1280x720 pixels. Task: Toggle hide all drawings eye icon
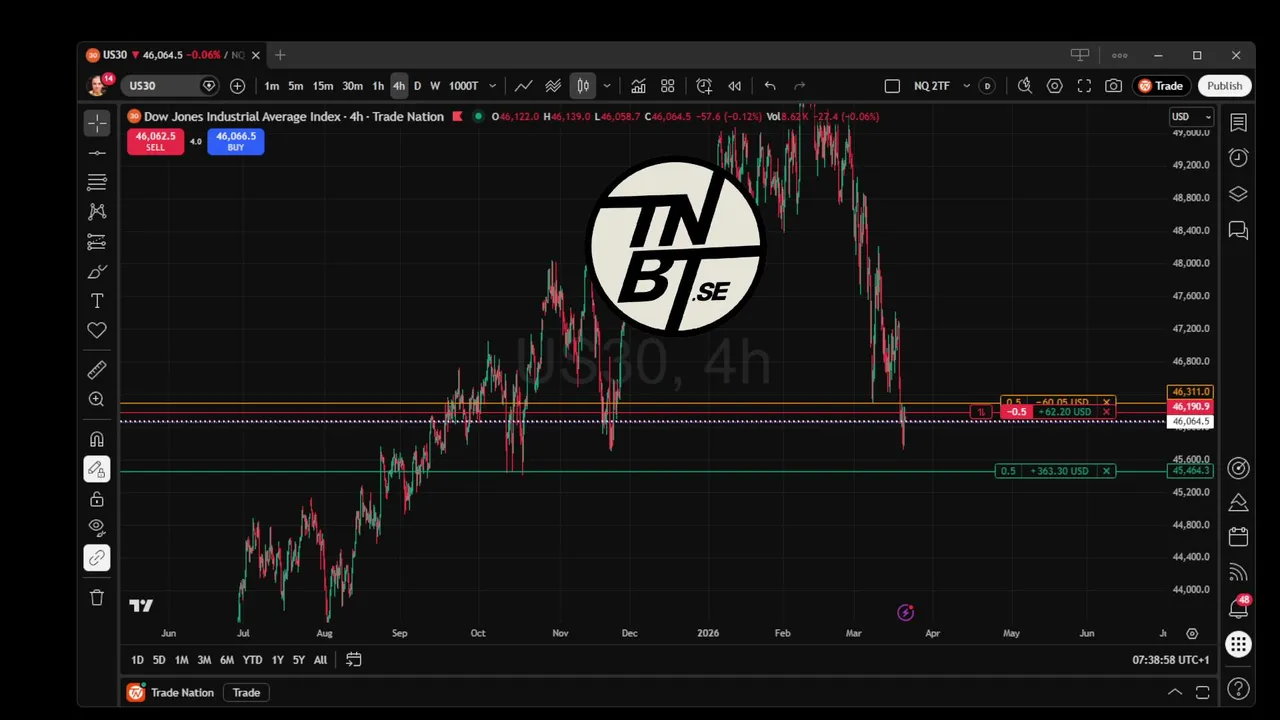(x=97, y=527)
